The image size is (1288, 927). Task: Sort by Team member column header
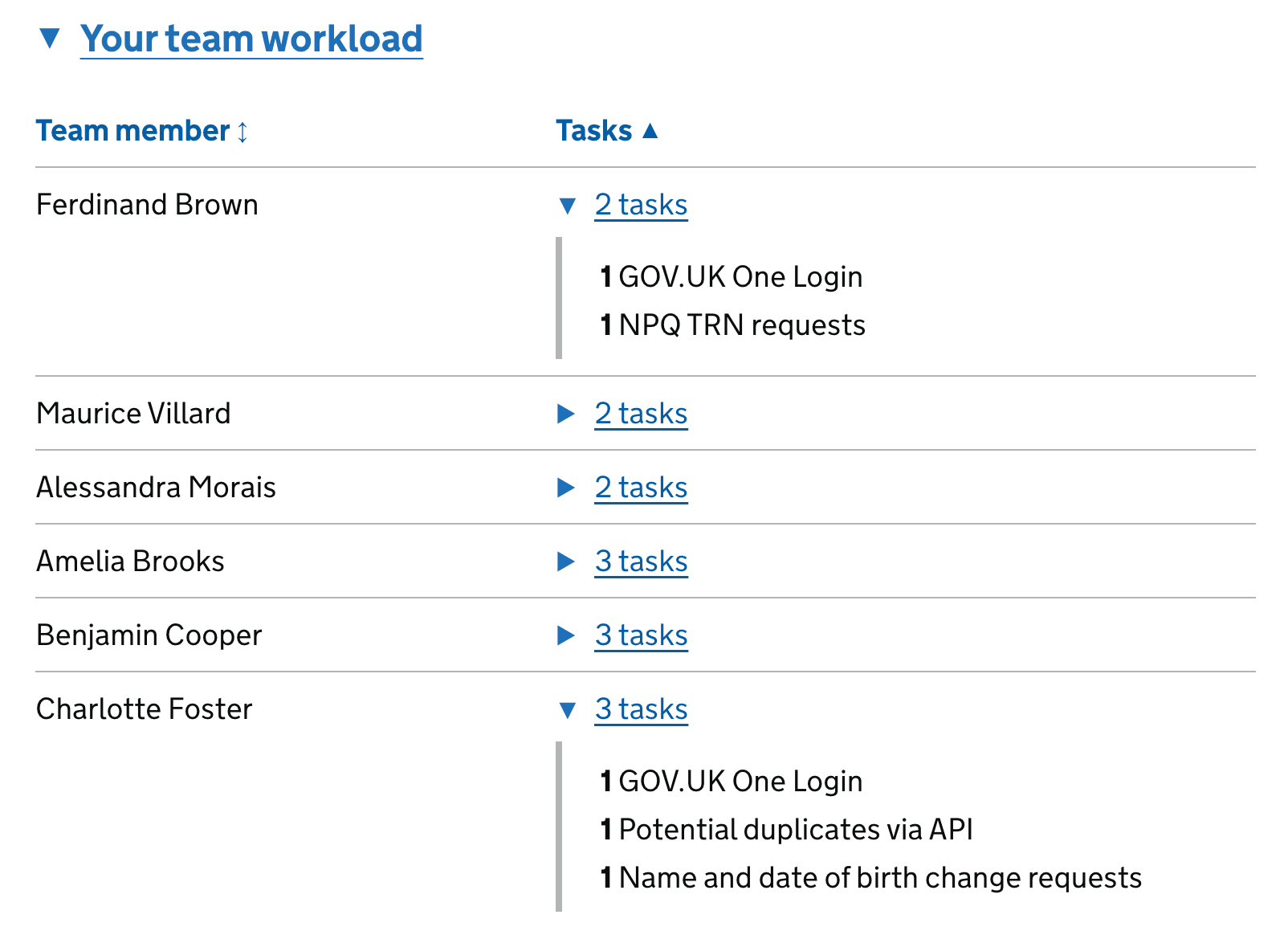click(x=142, y=130)
